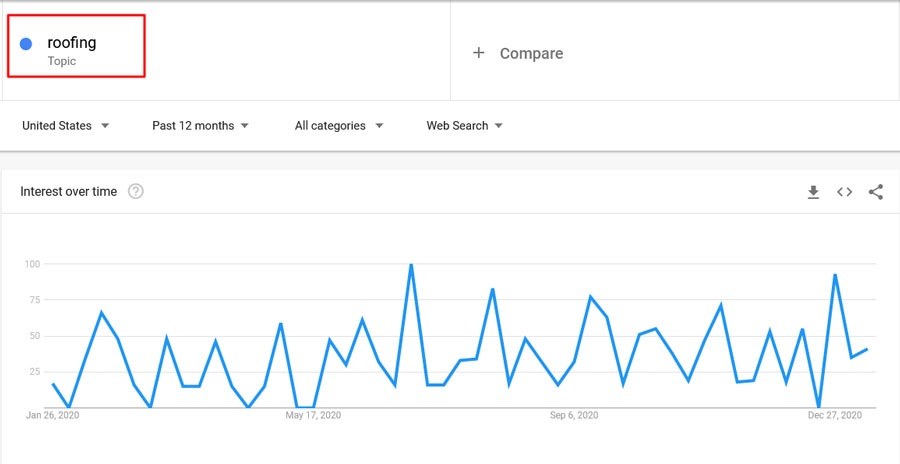
Task: Click the 100 value on the y-axis
Action: coord(31,264)
